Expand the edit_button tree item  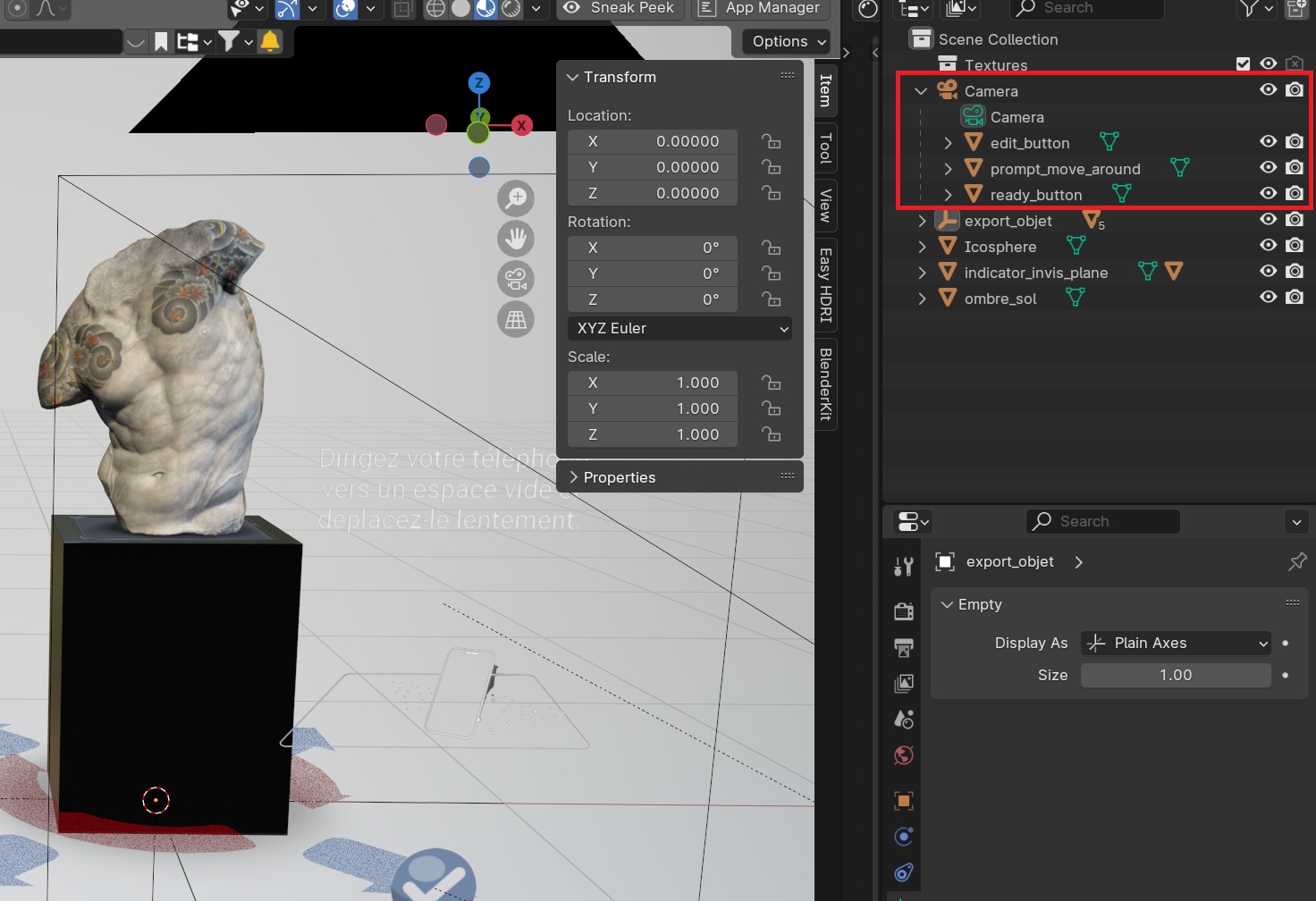pos(948,143)
